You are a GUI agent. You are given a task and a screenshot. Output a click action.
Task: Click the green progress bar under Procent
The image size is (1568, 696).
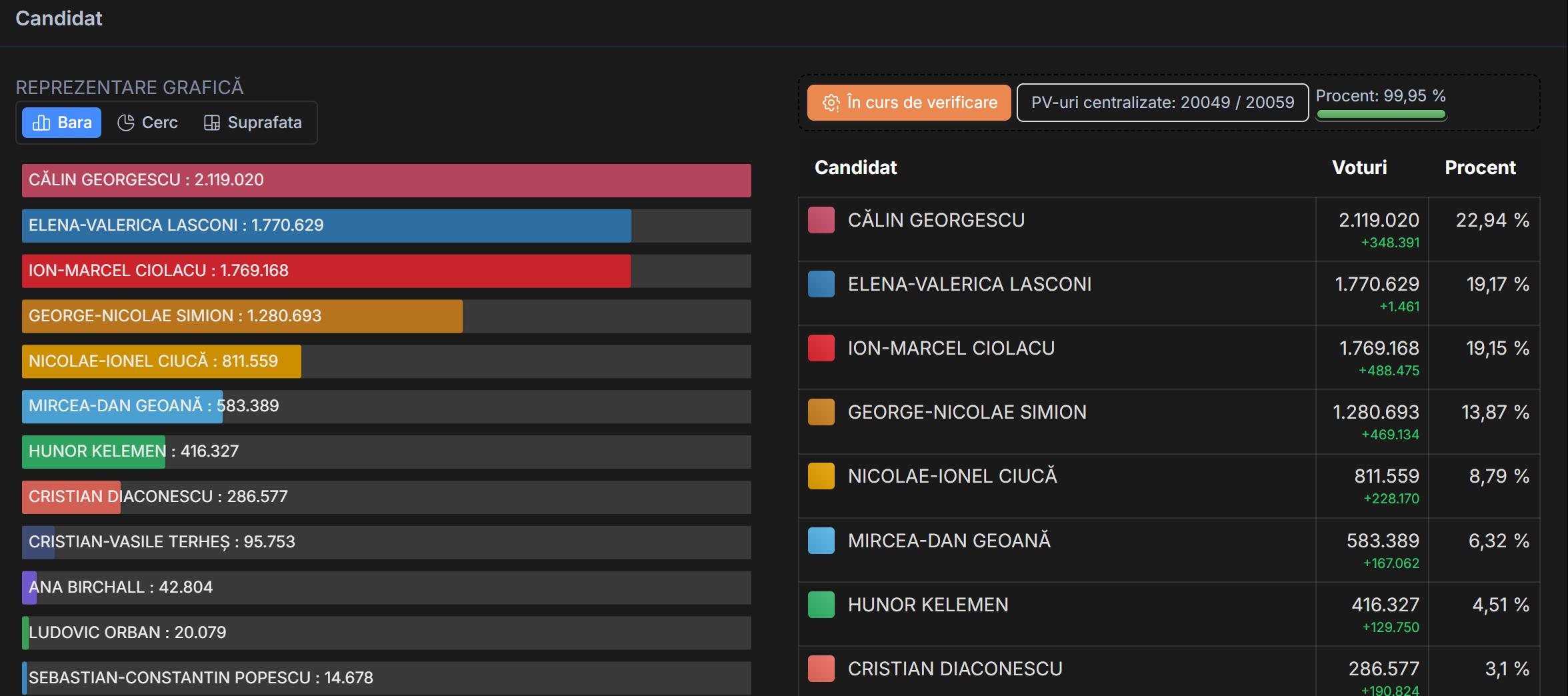1381,115
